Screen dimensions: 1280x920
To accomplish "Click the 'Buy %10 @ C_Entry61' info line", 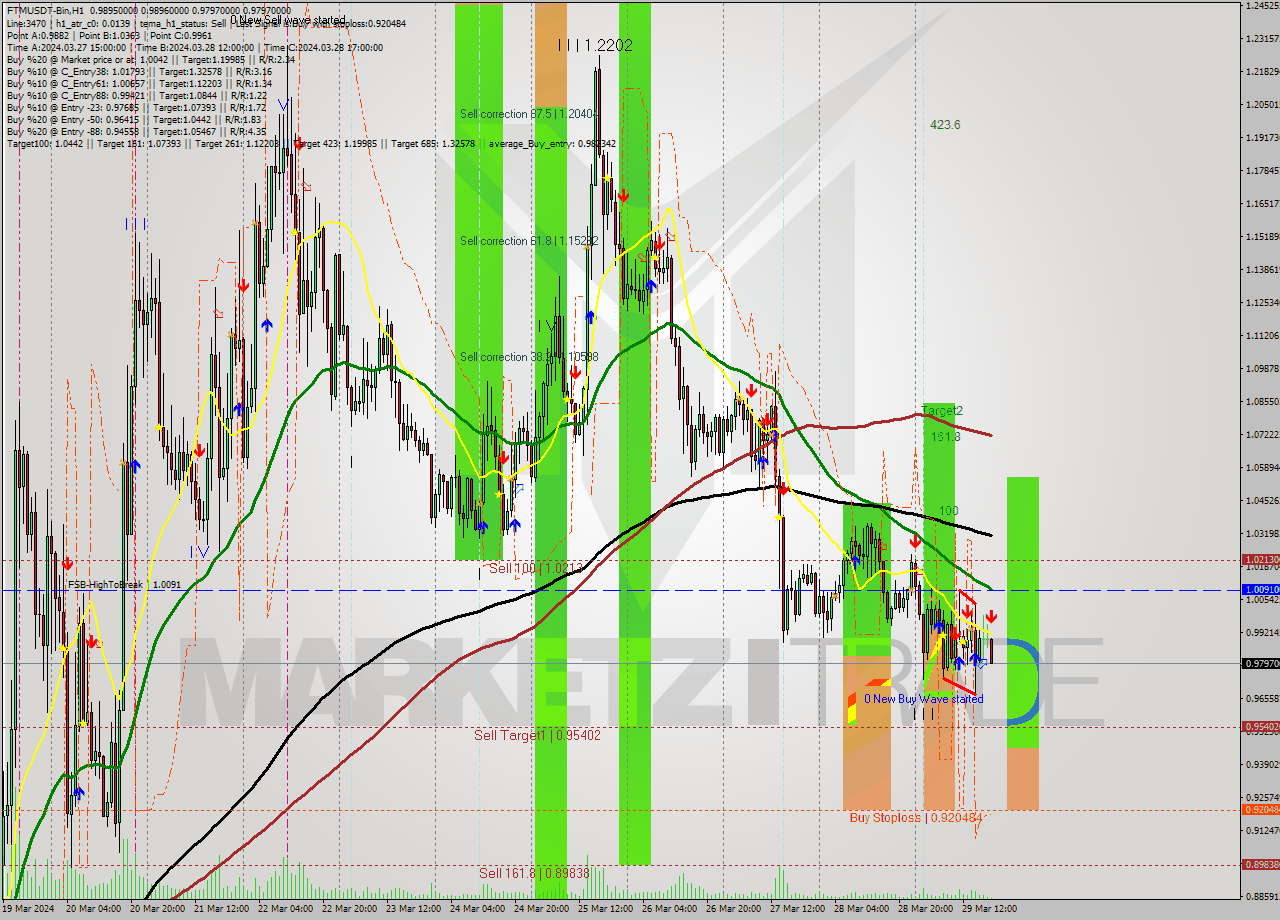I will point(139,84).
